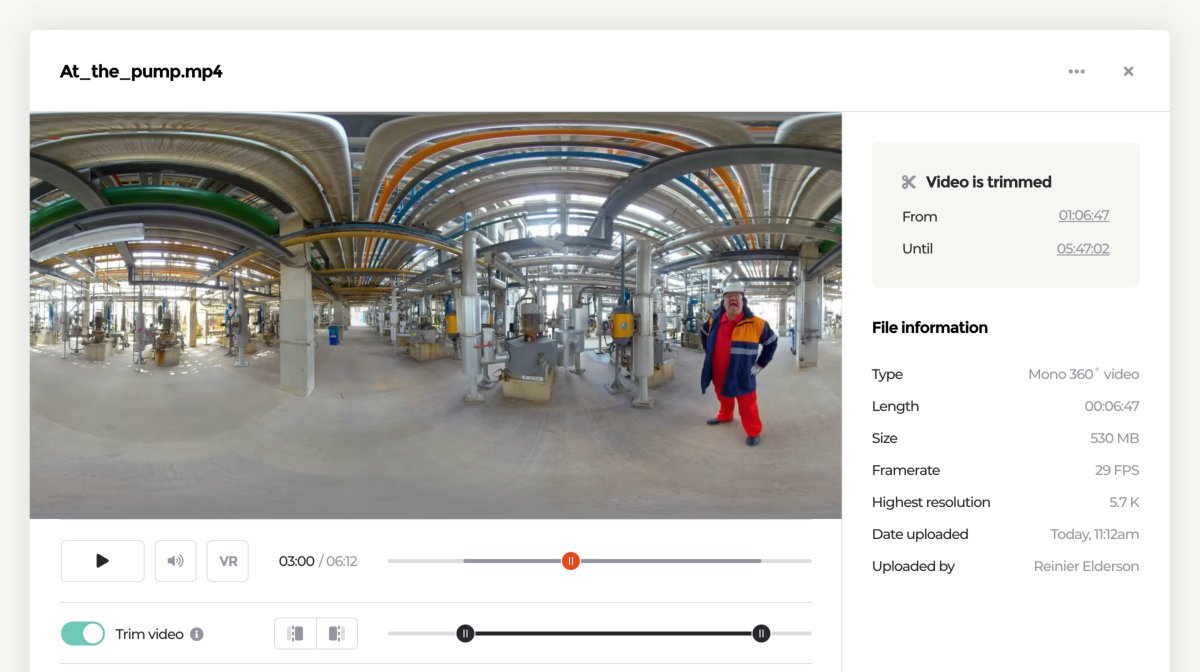Close the At_the_pump.mp4 dialog

click(1128, 71)
